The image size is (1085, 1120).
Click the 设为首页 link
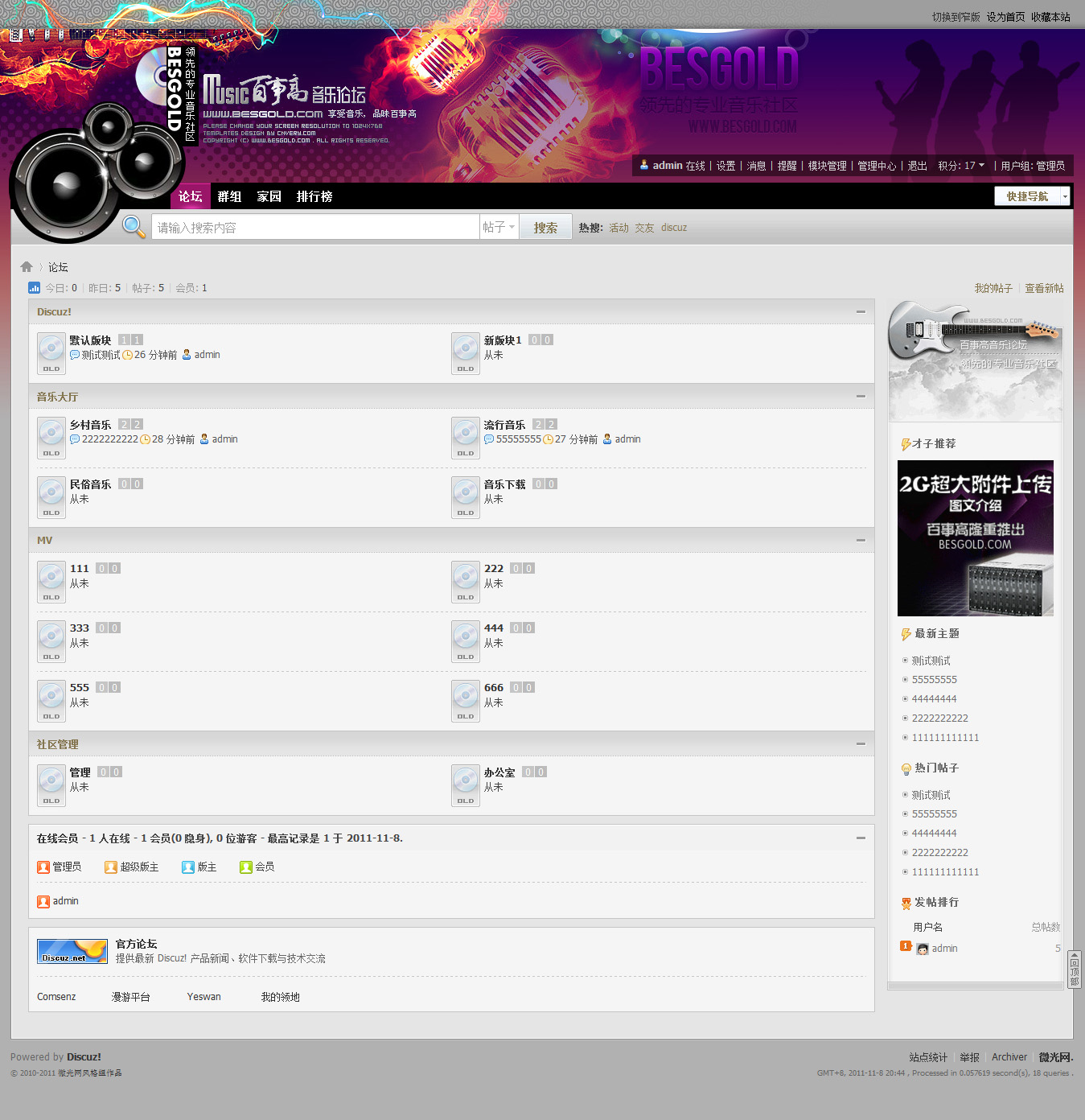coord(1006,17)
